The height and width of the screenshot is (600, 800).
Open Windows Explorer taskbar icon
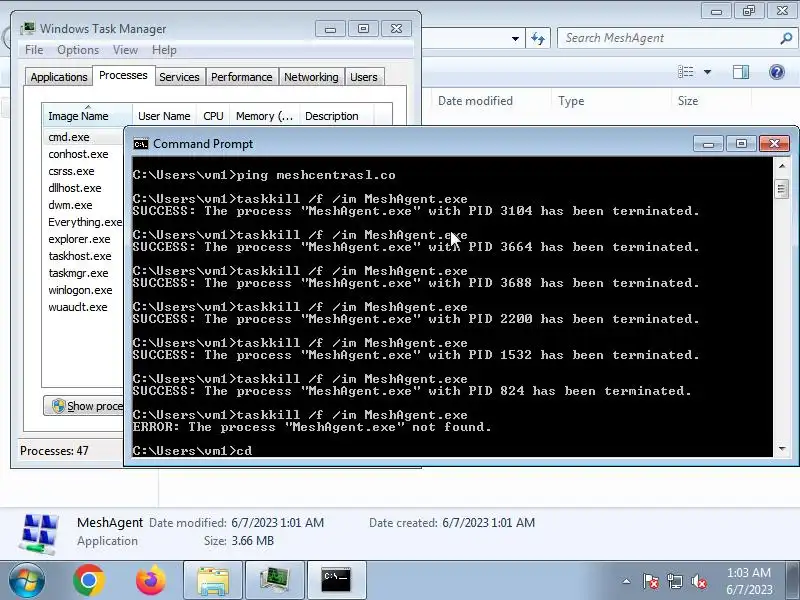[x=213, y=580]
